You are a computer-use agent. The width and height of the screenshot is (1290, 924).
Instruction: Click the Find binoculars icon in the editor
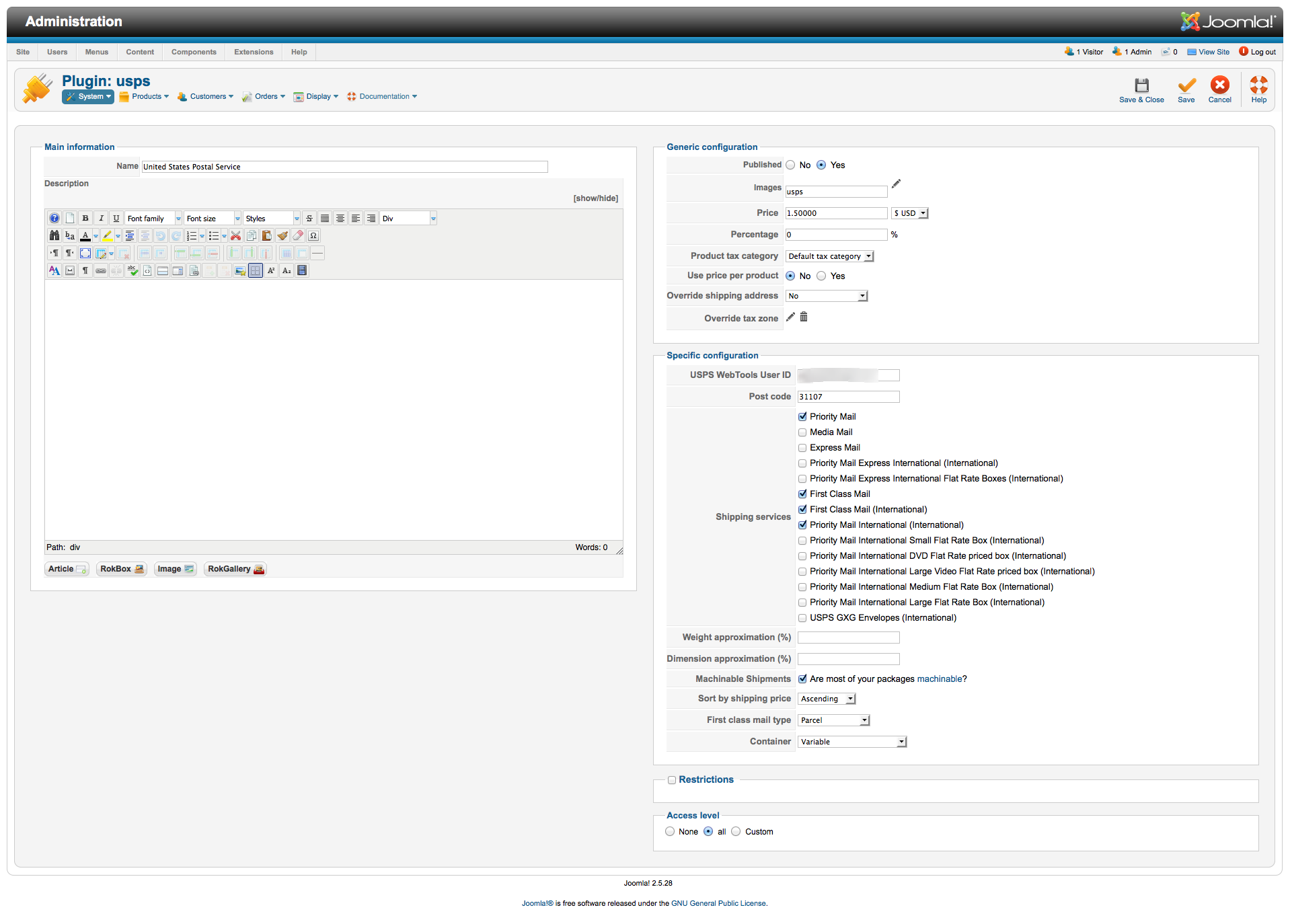pyautogui.click(x=54, y=235)
